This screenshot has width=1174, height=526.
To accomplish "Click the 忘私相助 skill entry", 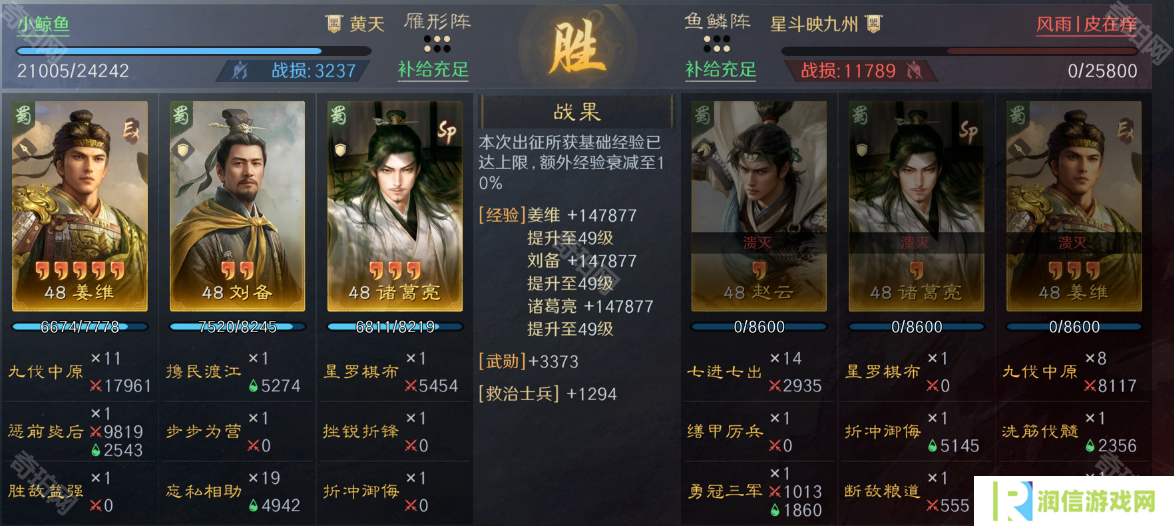I will (204, 492).
